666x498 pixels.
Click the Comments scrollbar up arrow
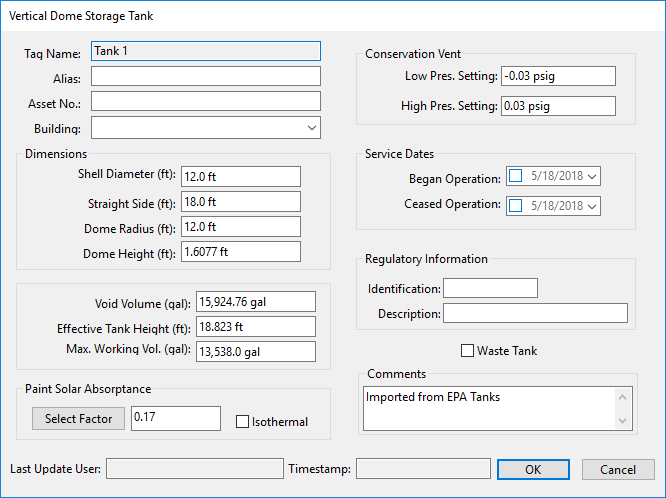623,397
